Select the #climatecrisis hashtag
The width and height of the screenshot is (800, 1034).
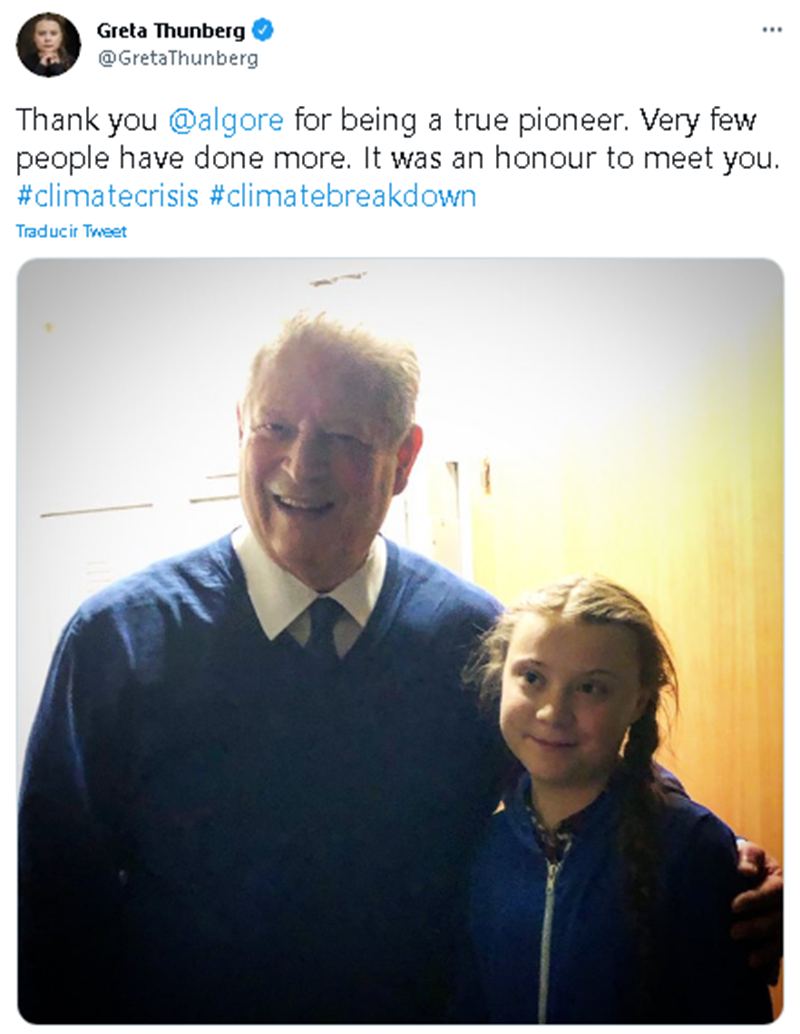pyautogui.click(x=108, y=195)
